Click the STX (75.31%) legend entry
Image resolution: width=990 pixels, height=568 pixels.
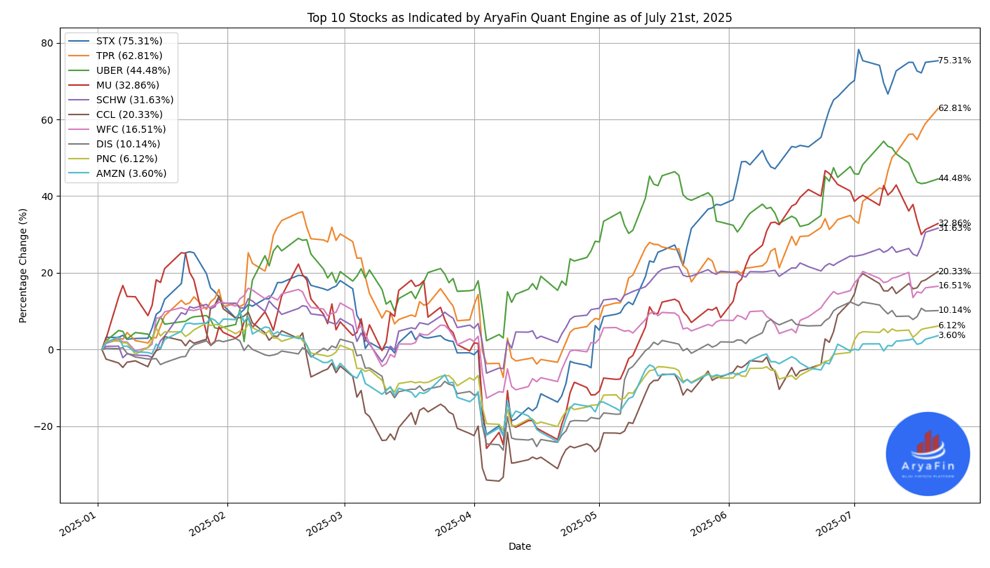coord(116,41)
